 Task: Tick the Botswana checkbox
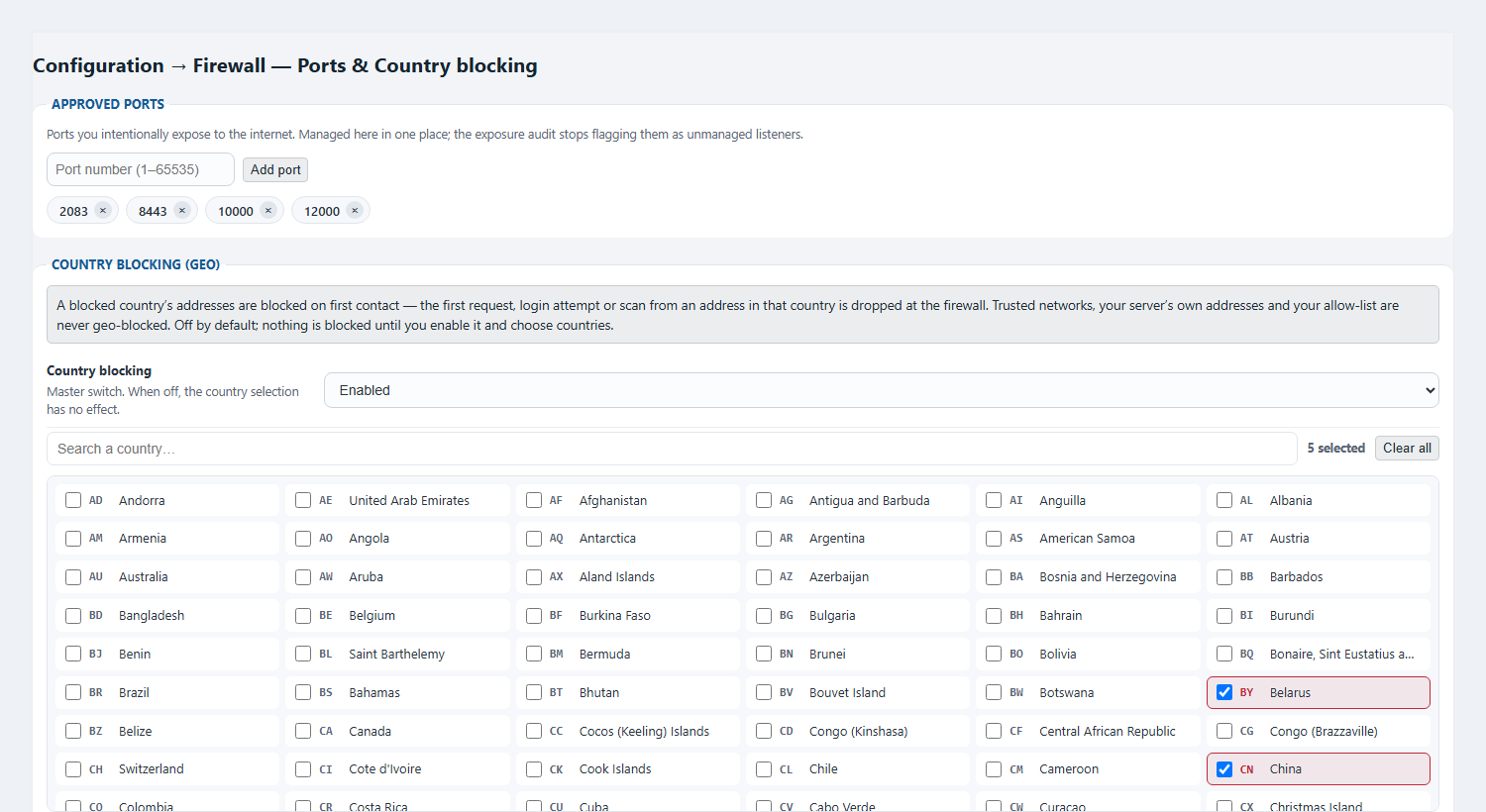click(994, 692)
